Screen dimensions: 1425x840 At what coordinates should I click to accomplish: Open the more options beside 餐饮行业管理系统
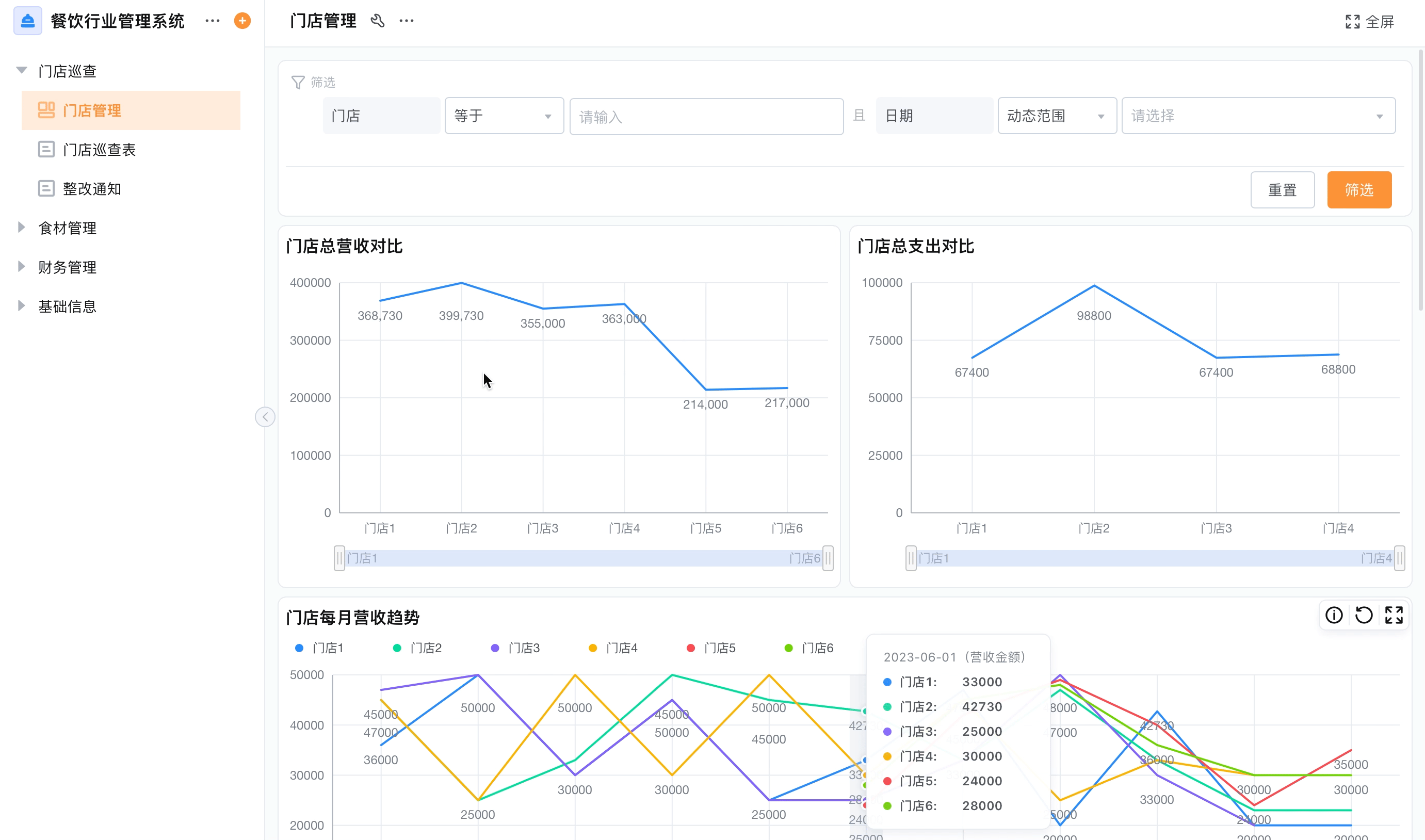pos(212,21)
